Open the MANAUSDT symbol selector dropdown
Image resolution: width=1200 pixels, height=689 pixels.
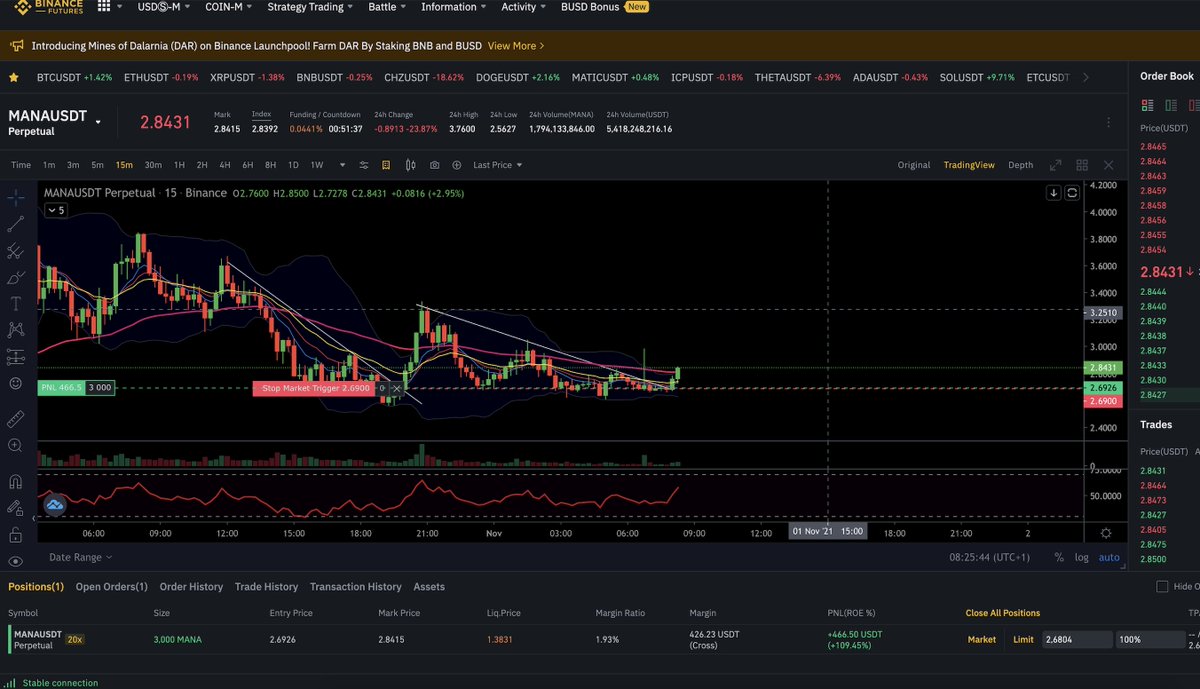coord(98,122)
